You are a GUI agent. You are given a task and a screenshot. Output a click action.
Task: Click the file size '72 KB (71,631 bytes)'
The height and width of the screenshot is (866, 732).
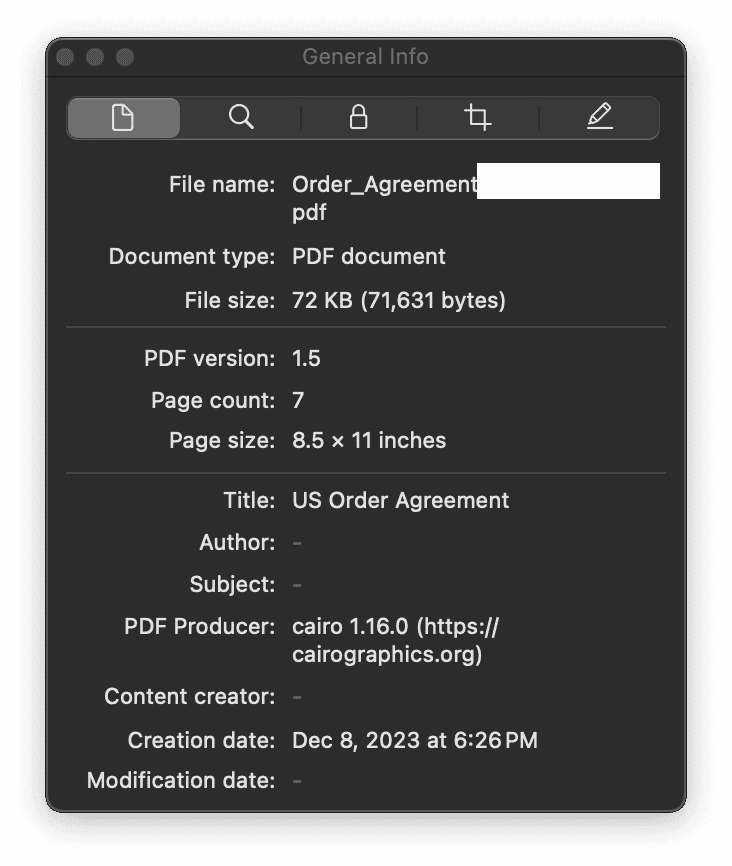[399, 300]
